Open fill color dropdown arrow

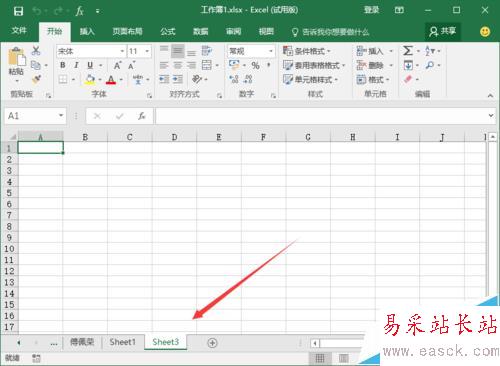coord(100,80)
